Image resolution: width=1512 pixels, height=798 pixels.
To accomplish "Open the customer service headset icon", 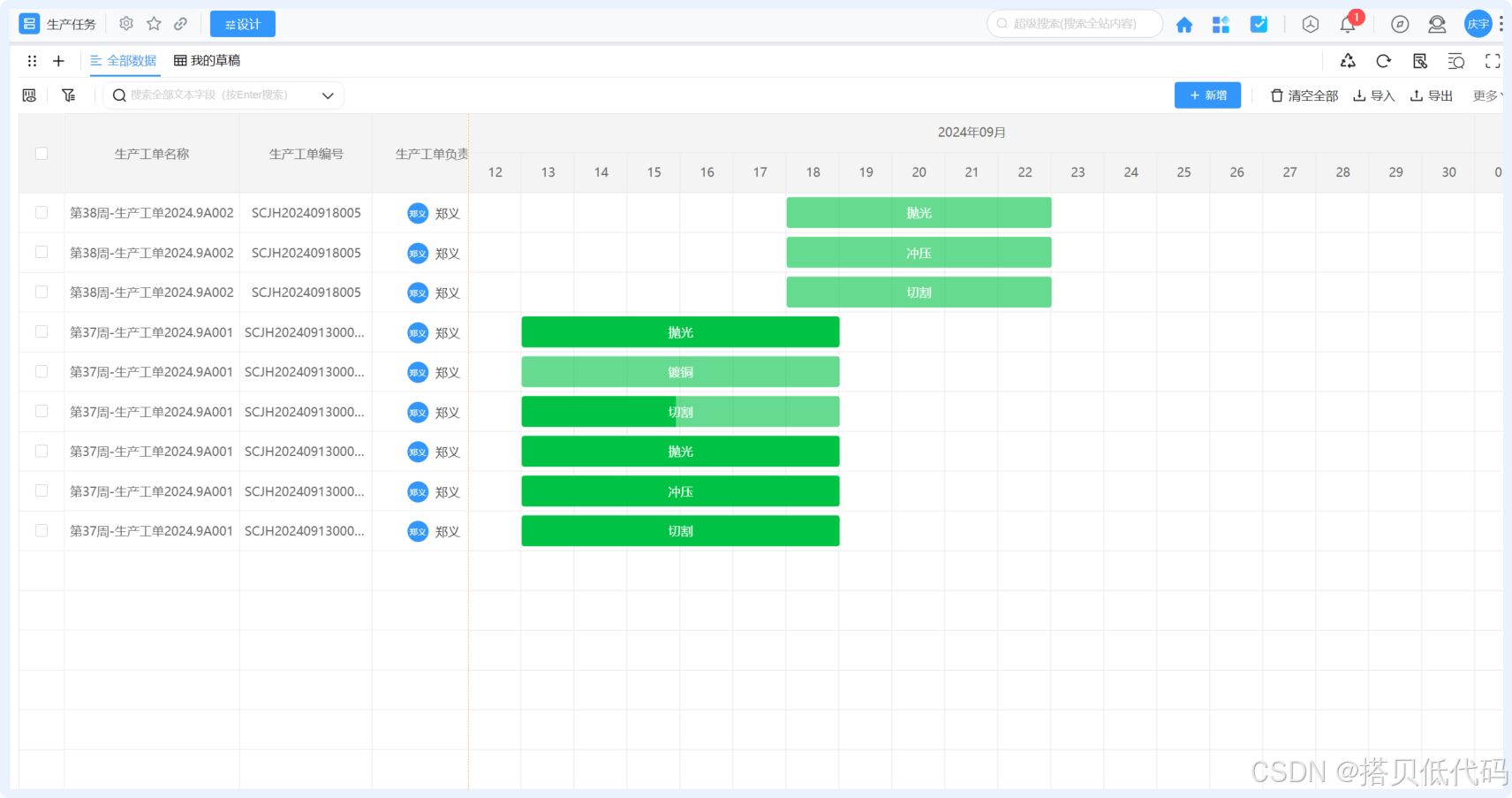I will [1437, 25].
